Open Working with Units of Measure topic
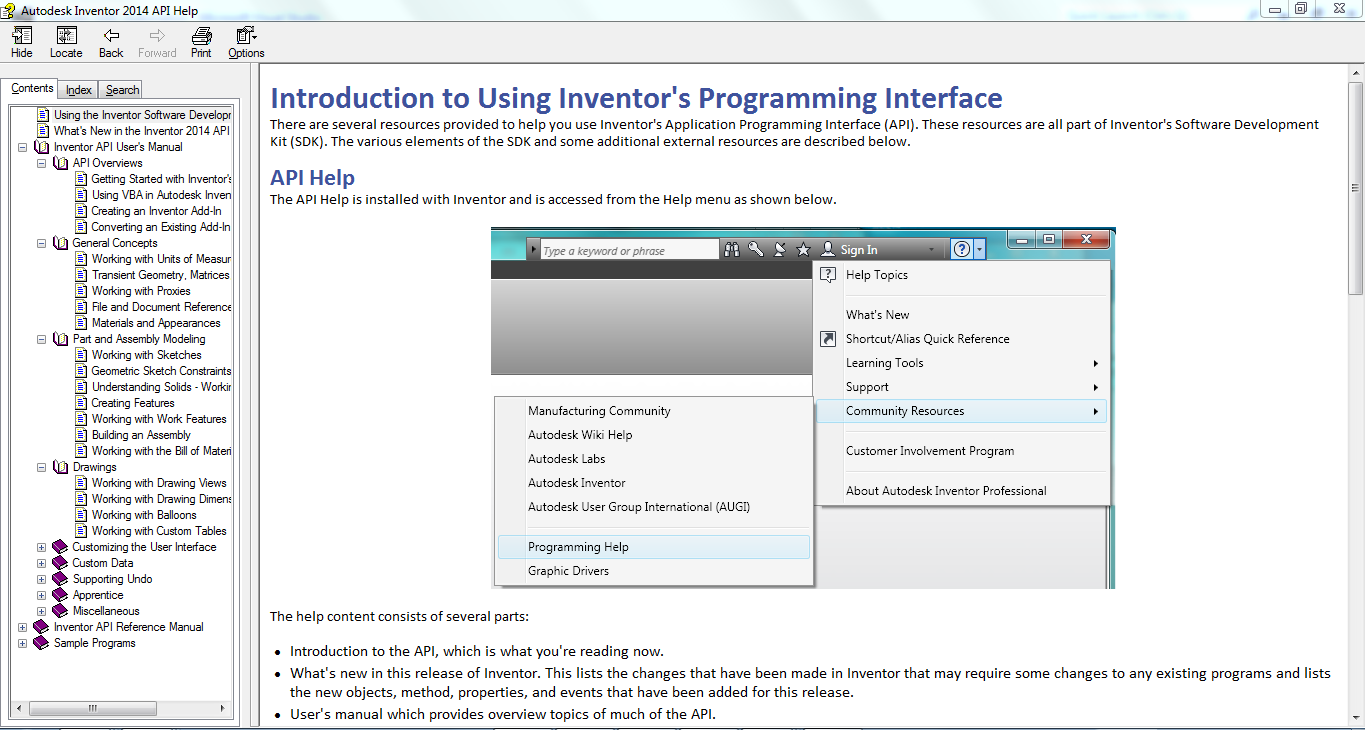The height and width of the screenshot is (730, 1365). coord(161,259)
